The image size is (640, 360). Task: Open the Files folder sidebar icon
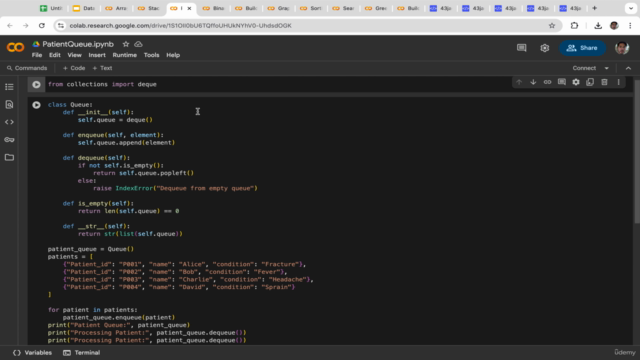point(9,157)
